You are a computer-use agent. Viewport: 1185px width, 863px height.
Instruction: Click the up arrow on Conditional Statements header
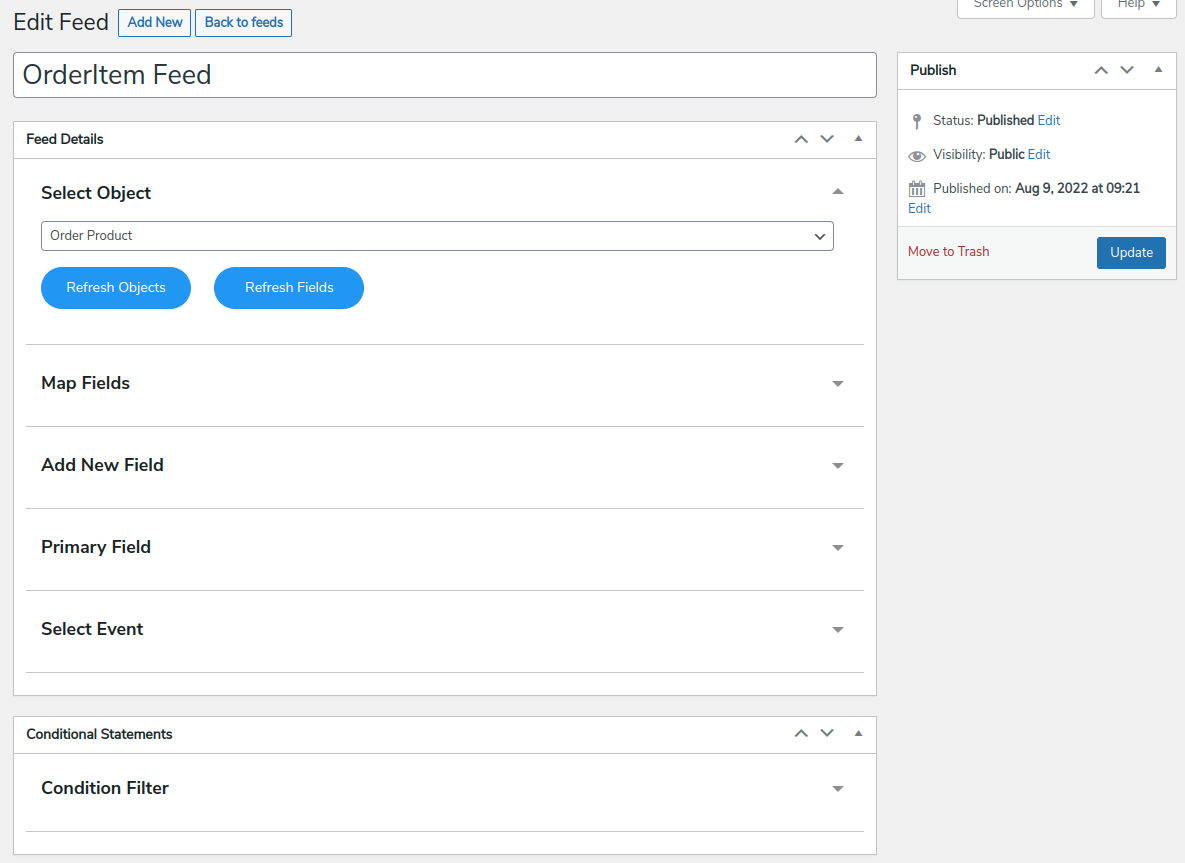[800, 733]
